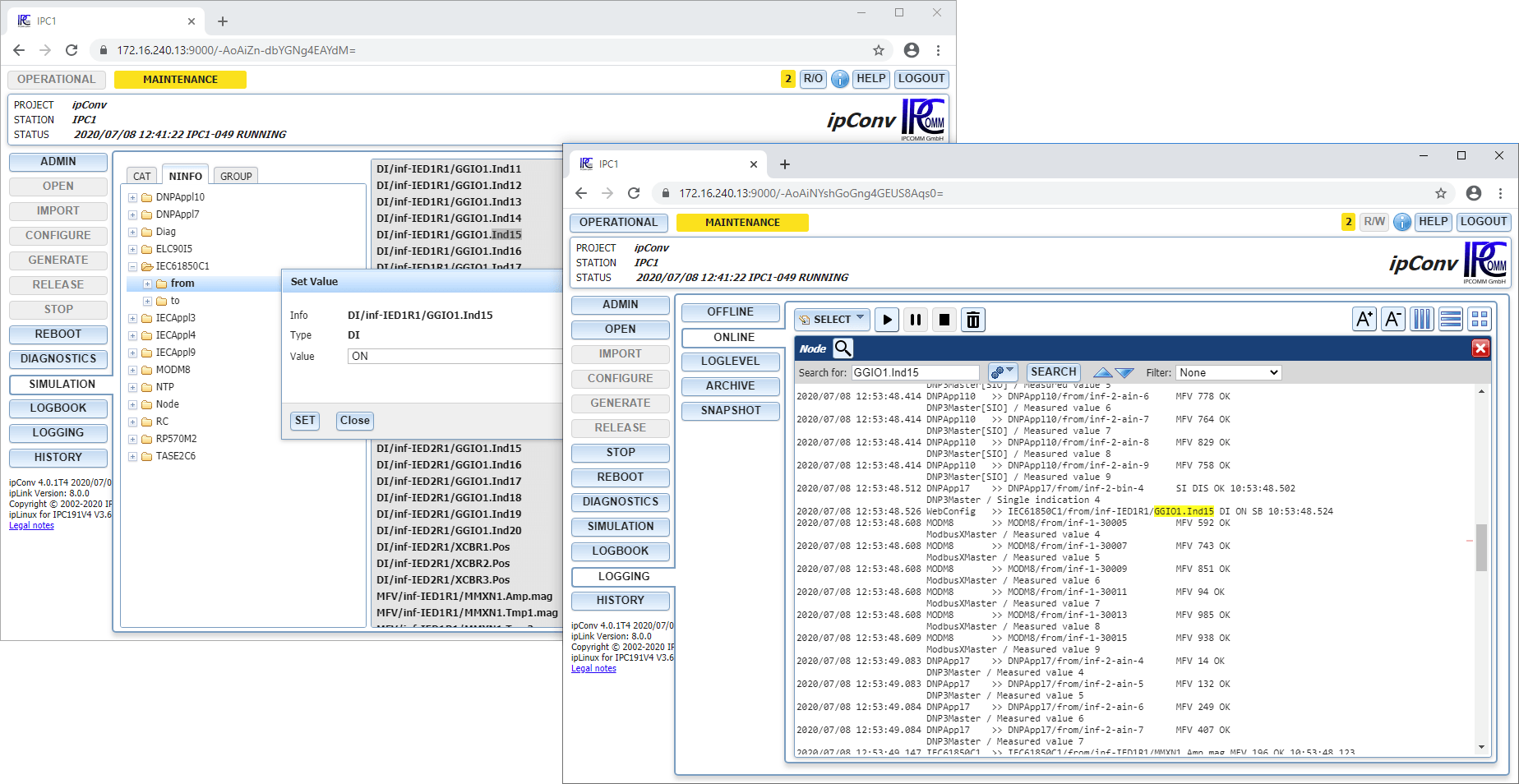1519x784 pixels.
Task: Toggle R/W access mode in front window
Action: pyautogui.click(x=1374, y=222)
